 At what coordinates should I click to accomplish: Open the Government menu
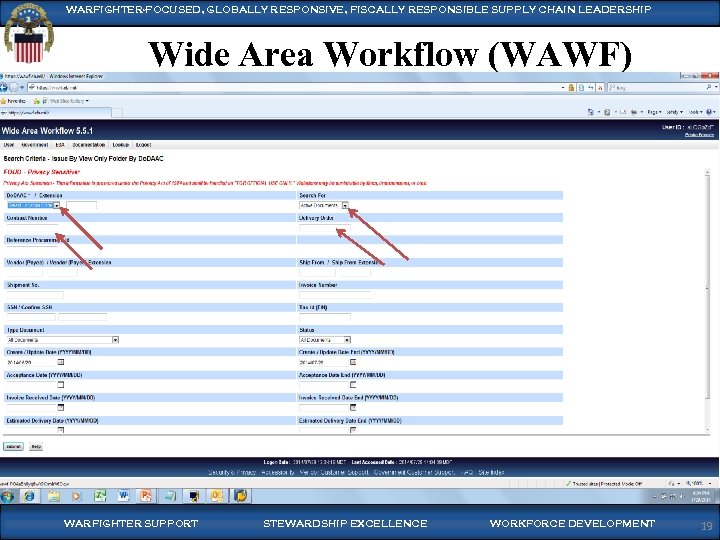(x=35, y=145)
